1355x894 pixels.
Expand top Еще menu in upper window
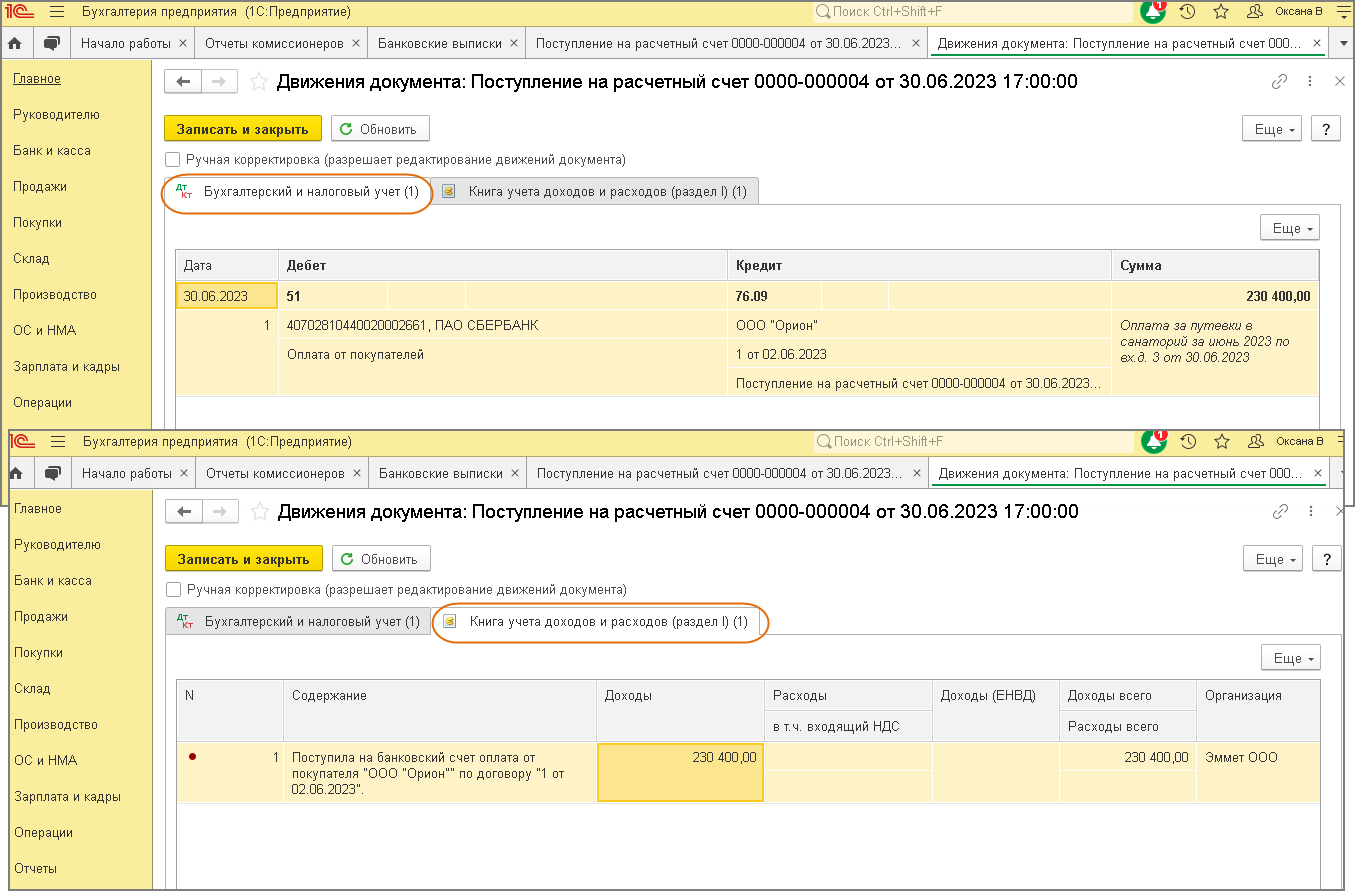click(x=1272, y=130)
